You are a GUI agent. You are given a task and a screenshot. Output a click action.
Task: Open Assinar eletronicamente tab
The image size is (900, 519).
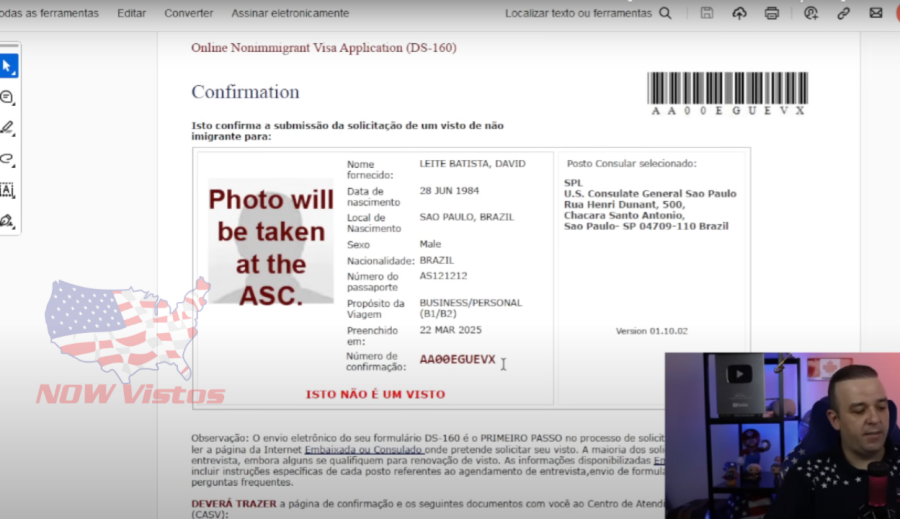pyautogui.click(x=290, y=13)
